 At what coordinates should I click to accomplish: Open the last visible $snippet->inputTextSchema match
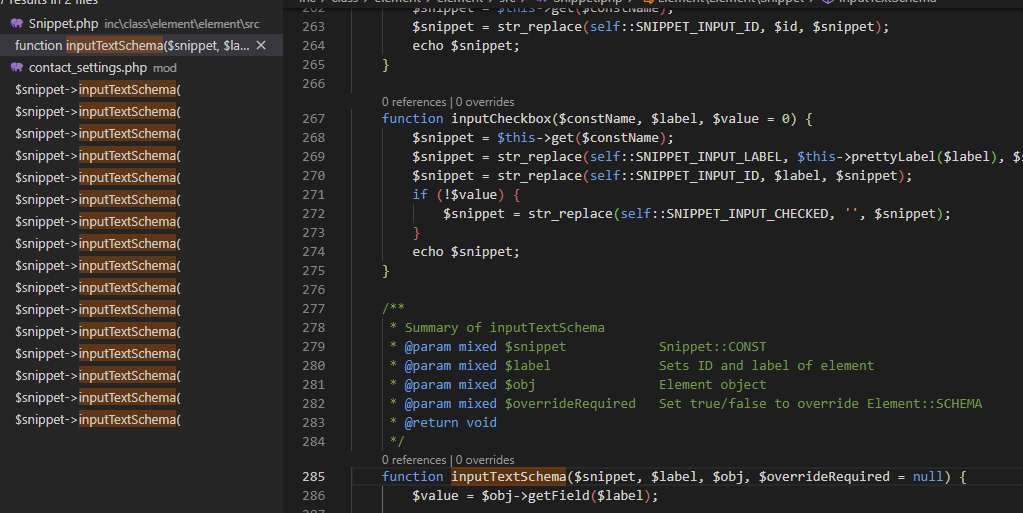pos(97,420)
